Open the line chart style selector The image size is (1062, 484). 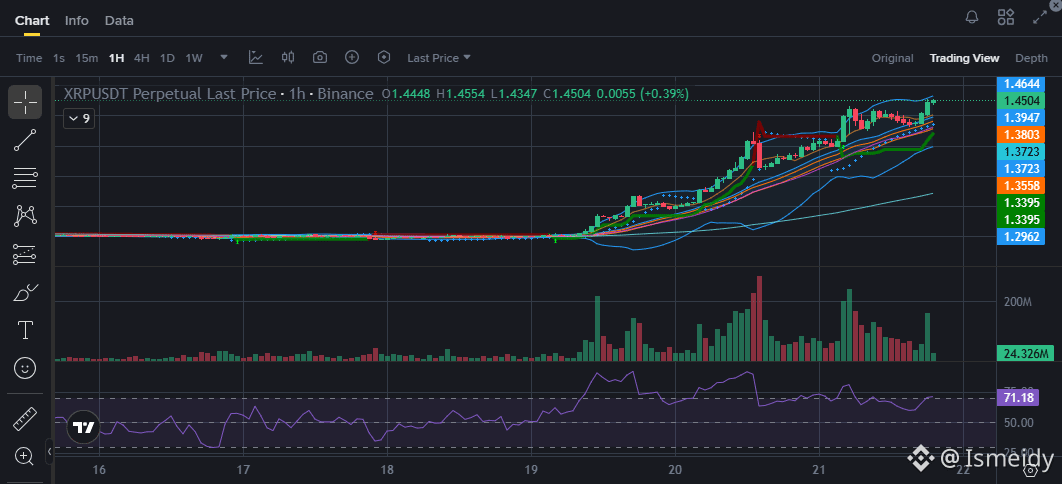(x=255, y=58)
